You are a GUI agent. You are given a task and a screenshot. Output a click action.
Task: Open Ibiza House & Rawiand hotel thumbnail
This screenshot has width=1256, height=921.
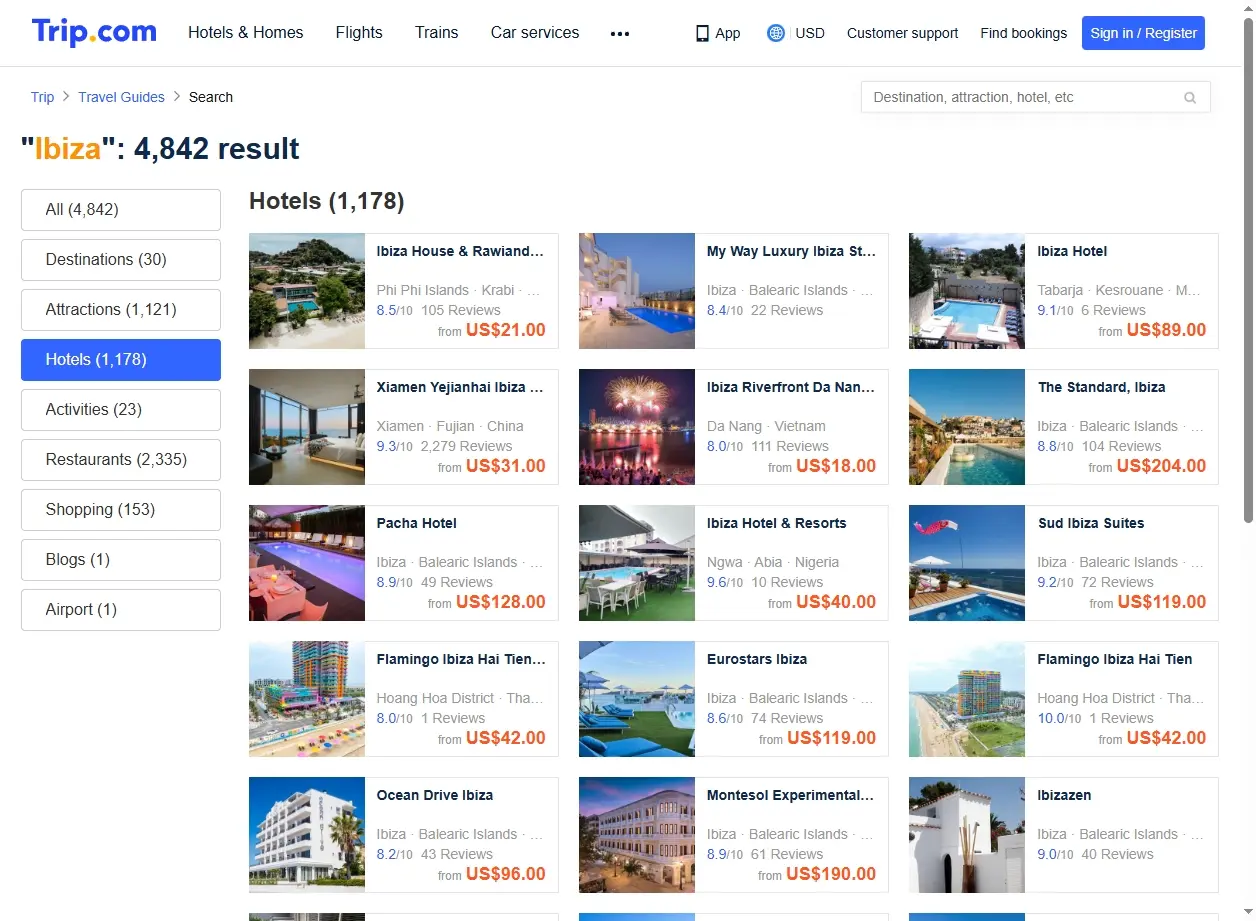[307, 291]
